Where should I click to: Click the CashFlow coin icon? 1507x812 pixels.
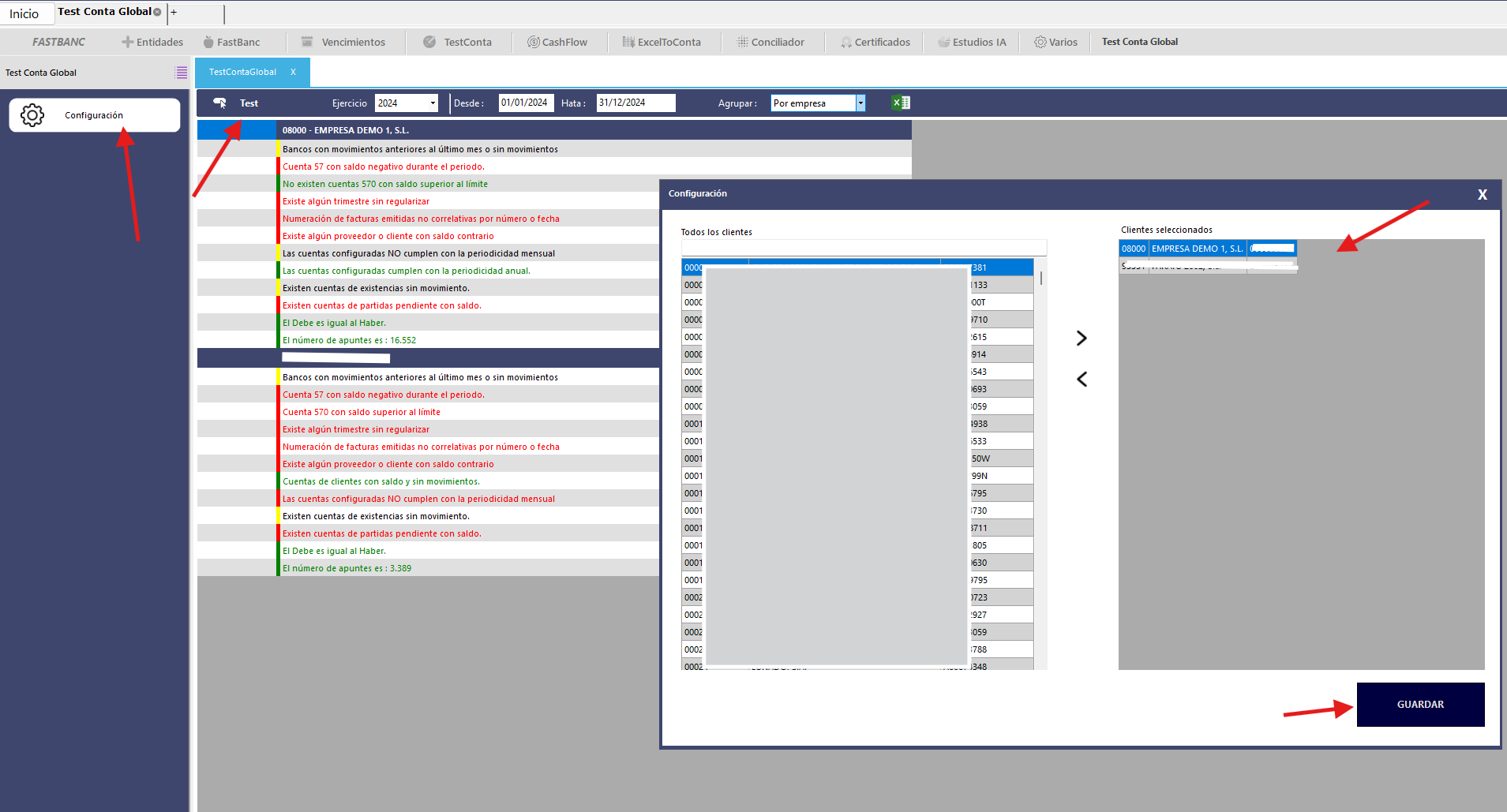point(534,42)
